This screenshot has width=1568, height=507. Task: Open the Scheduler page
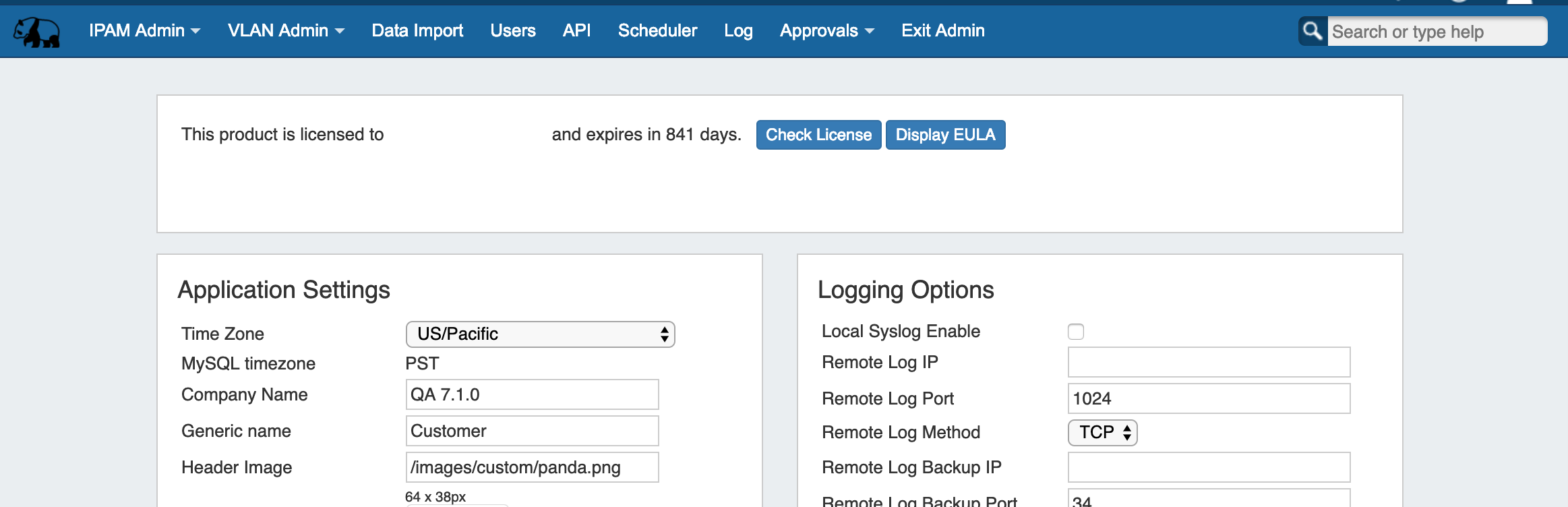(657, 30)
